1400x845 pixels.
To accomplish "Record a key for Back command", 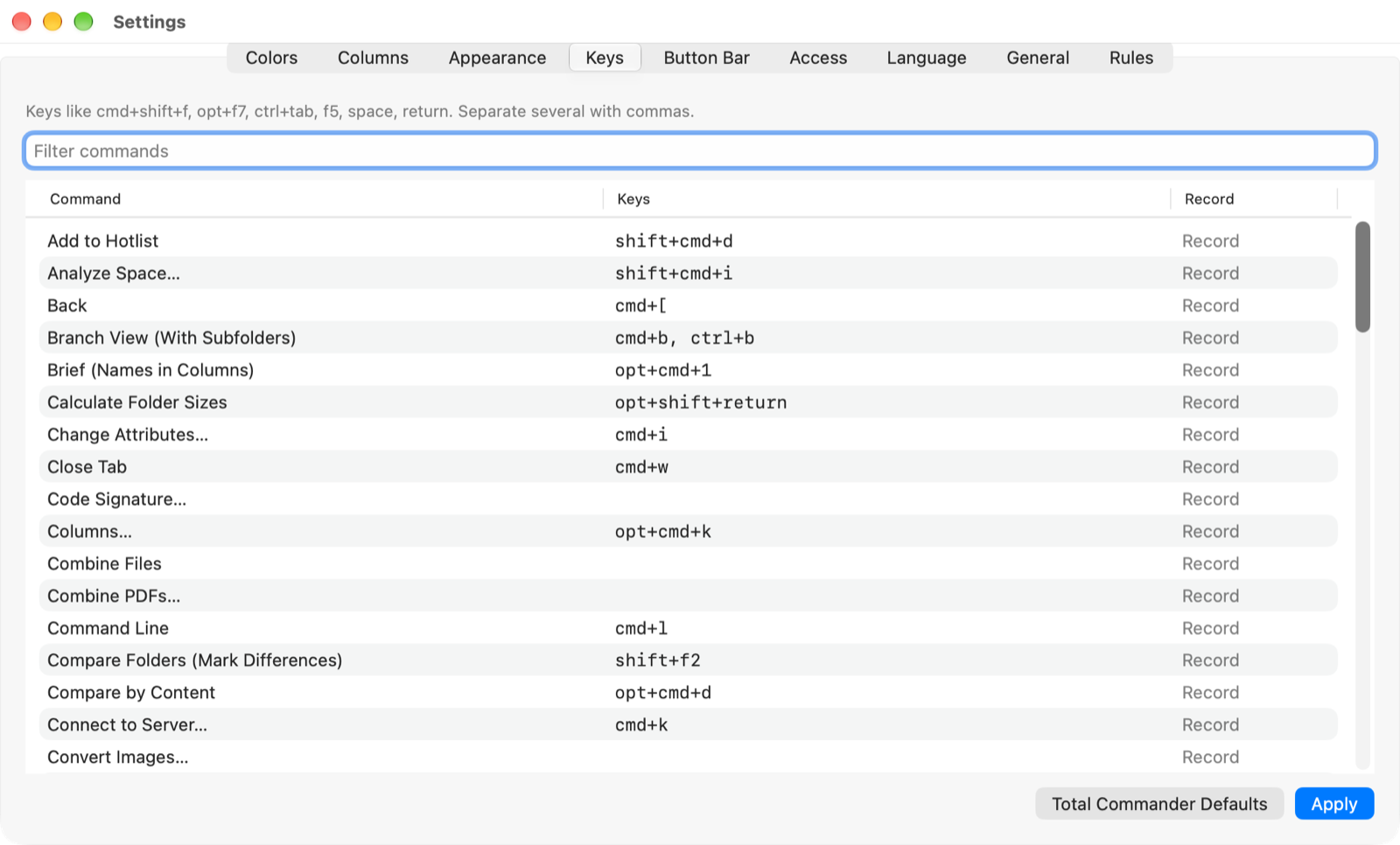I will tap(1210, 306).
